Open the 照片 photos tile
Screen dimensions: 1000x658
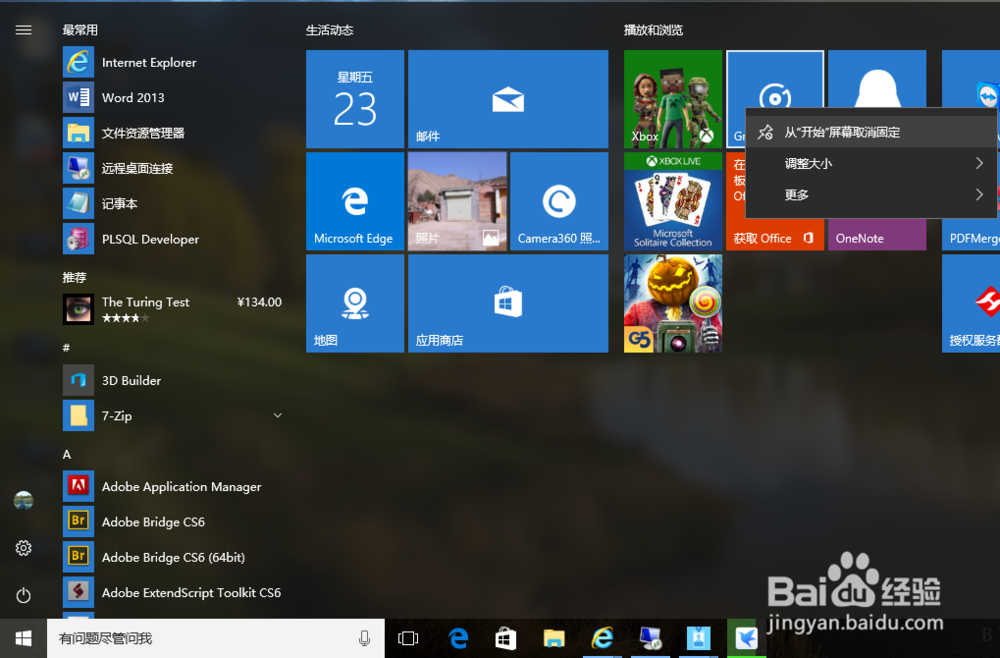pos(457,201)
